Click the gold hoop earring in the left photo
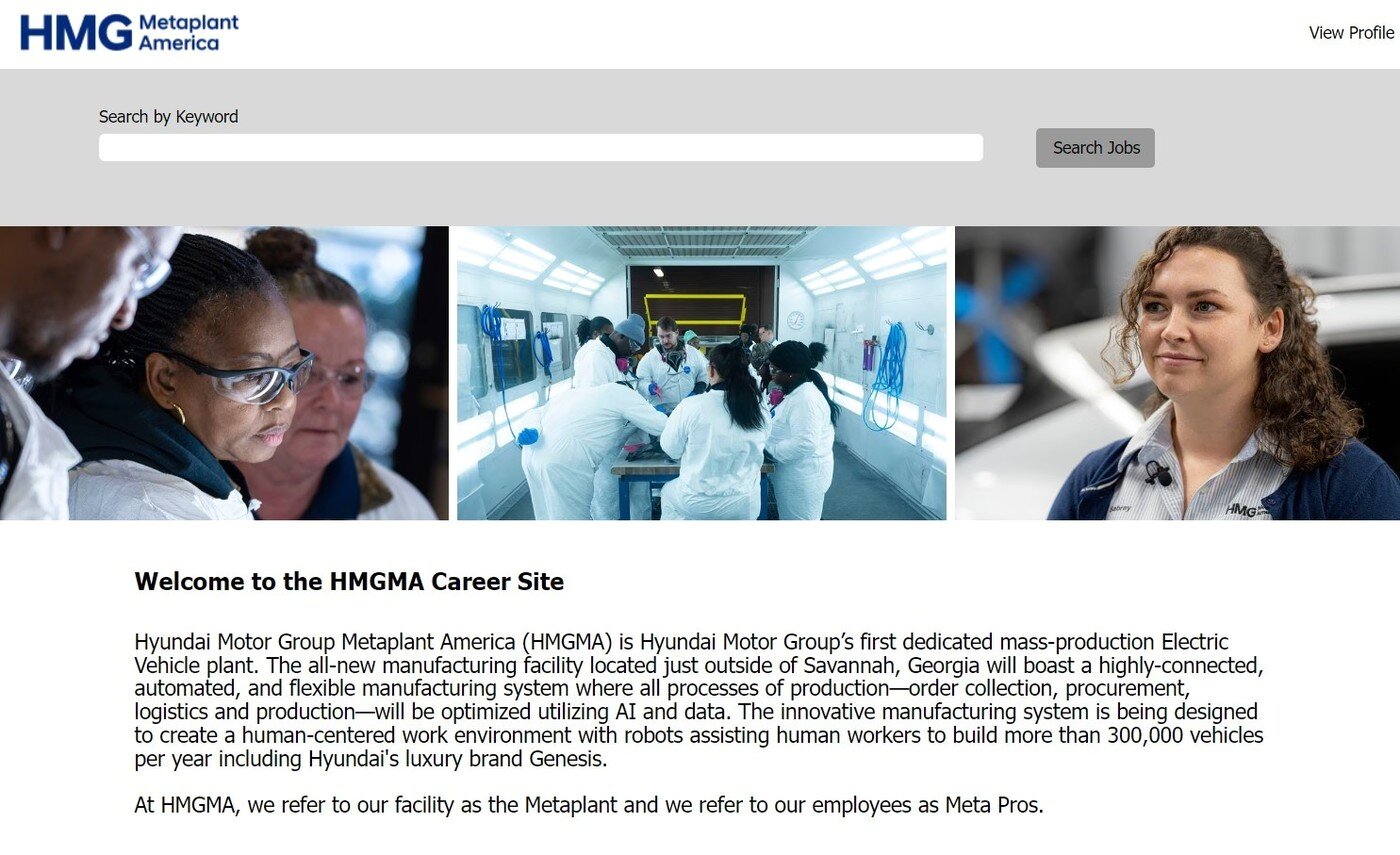 [178, 413]
